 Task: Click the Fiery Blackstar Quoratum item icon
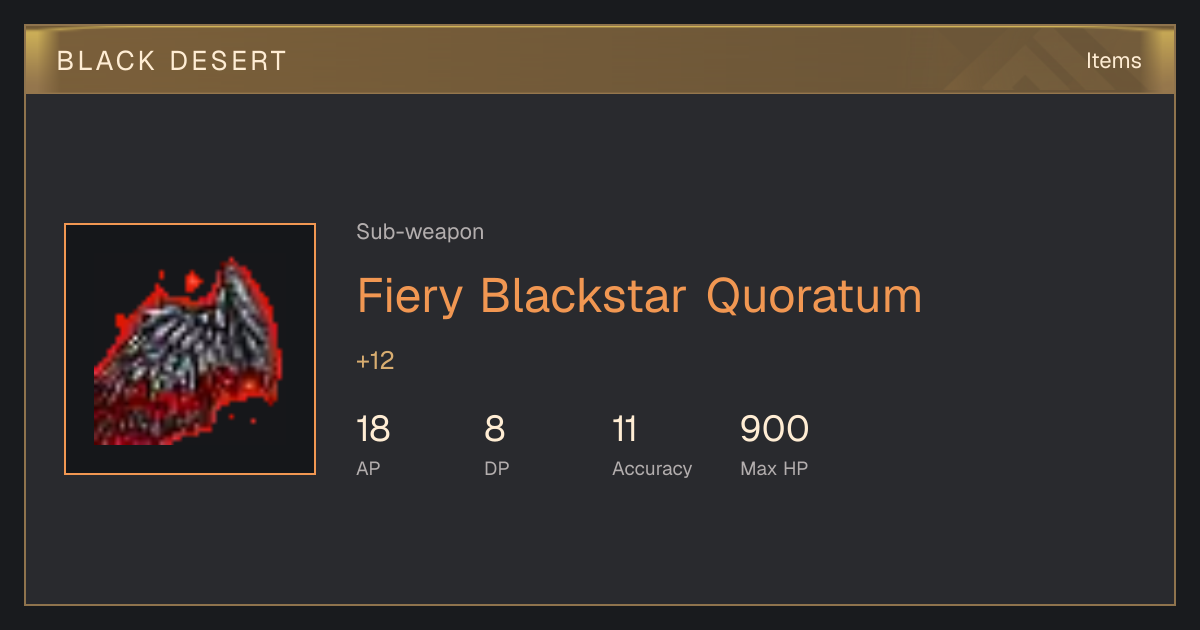pyautogui.click(x=190, y=349)
